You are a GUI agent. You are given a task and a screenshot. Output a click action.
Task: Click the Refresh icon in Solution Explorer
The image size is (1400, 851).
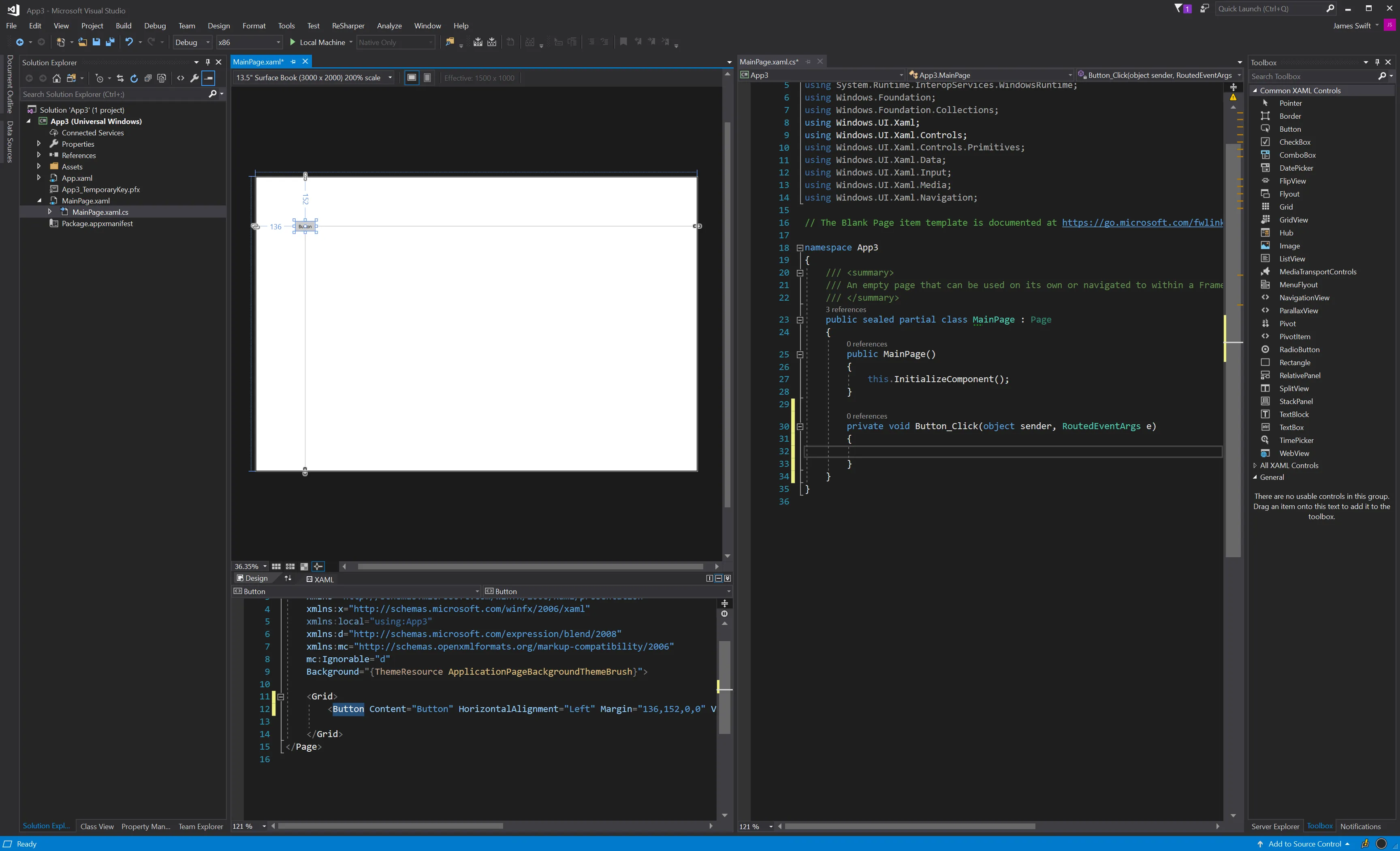click(x=134, y=79)
